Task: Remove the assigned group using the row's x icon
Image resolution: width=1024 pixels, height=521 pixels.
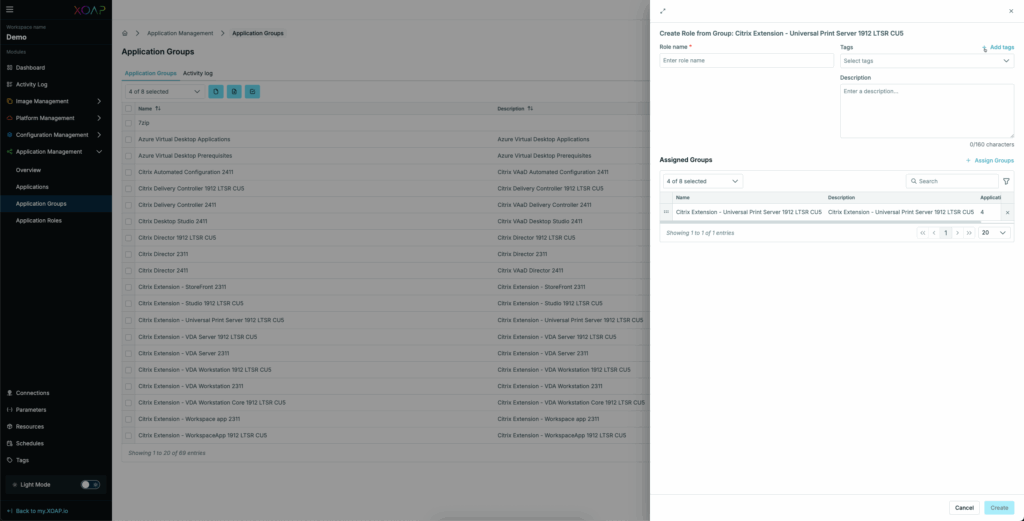Action: (x=1007, y=212)
